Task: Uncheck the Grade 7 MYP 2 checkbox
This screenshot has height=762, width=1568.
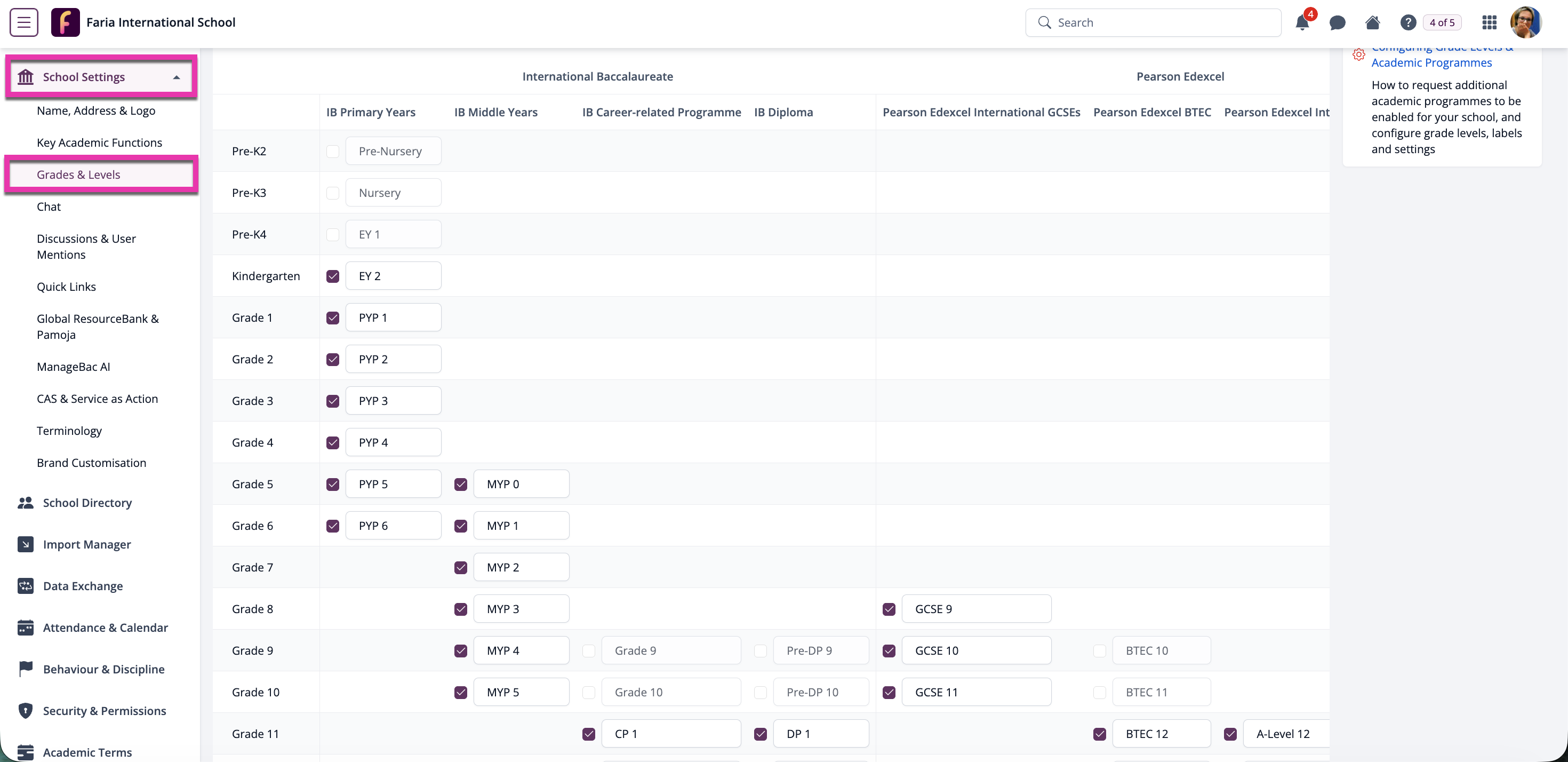Action: click(461, 568)
